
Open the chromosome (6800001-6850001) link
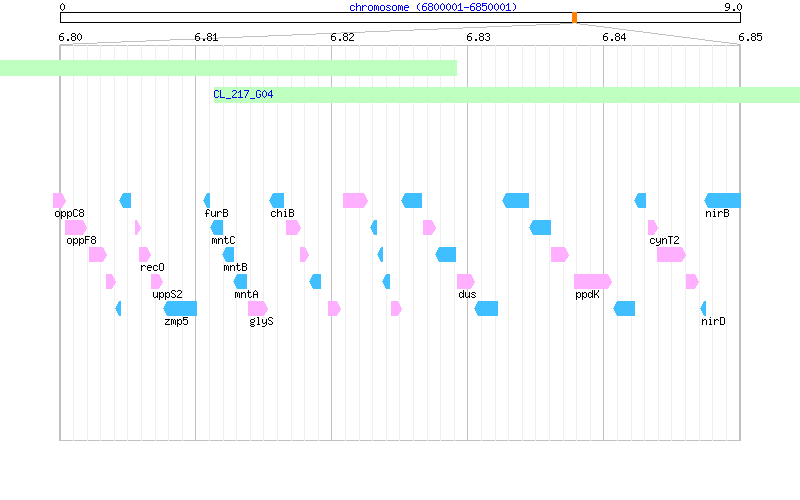[433, 7]
